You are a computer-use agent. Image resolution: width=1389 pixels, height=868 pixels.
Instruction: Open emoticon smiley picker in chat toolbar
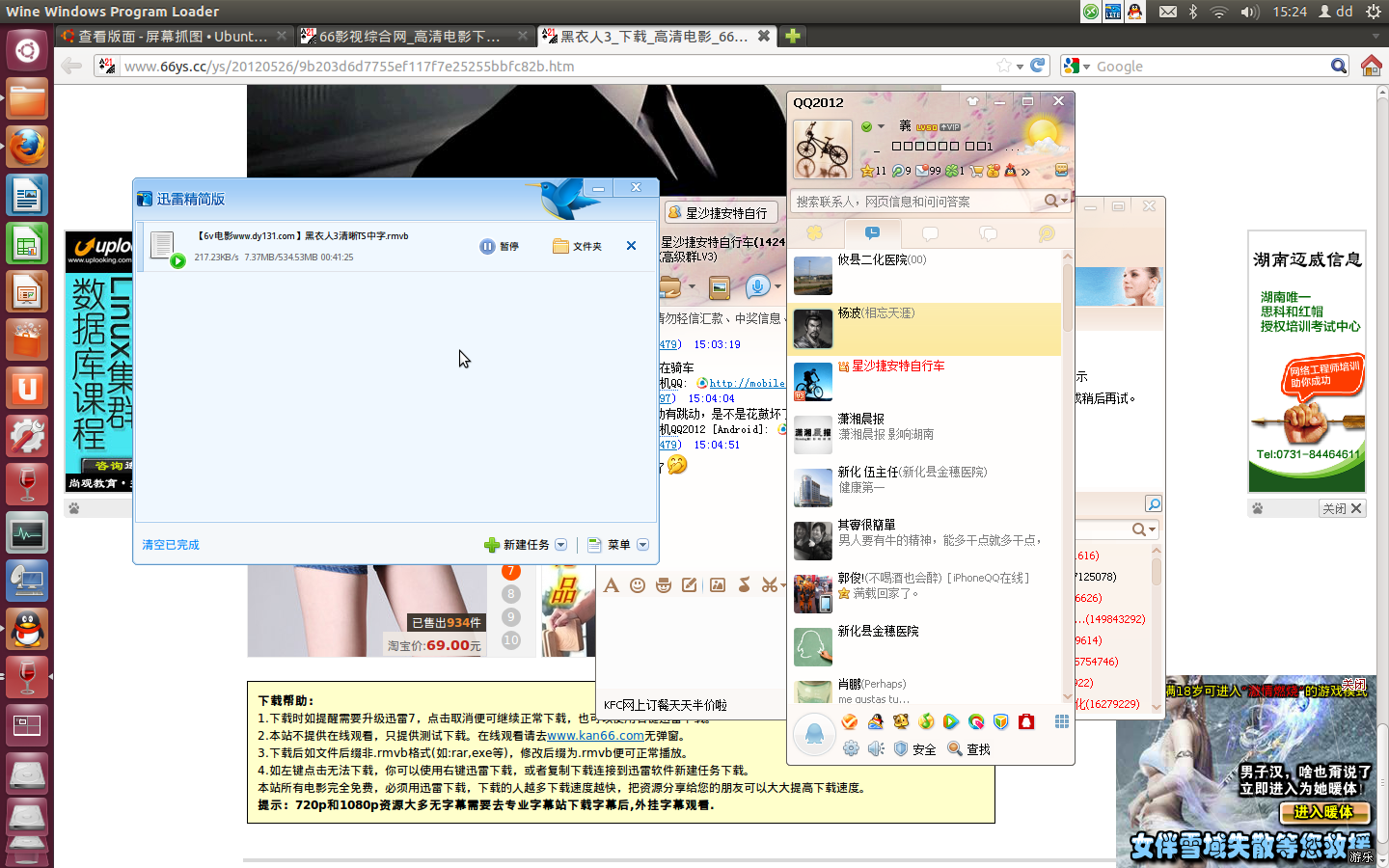(638, 584)
